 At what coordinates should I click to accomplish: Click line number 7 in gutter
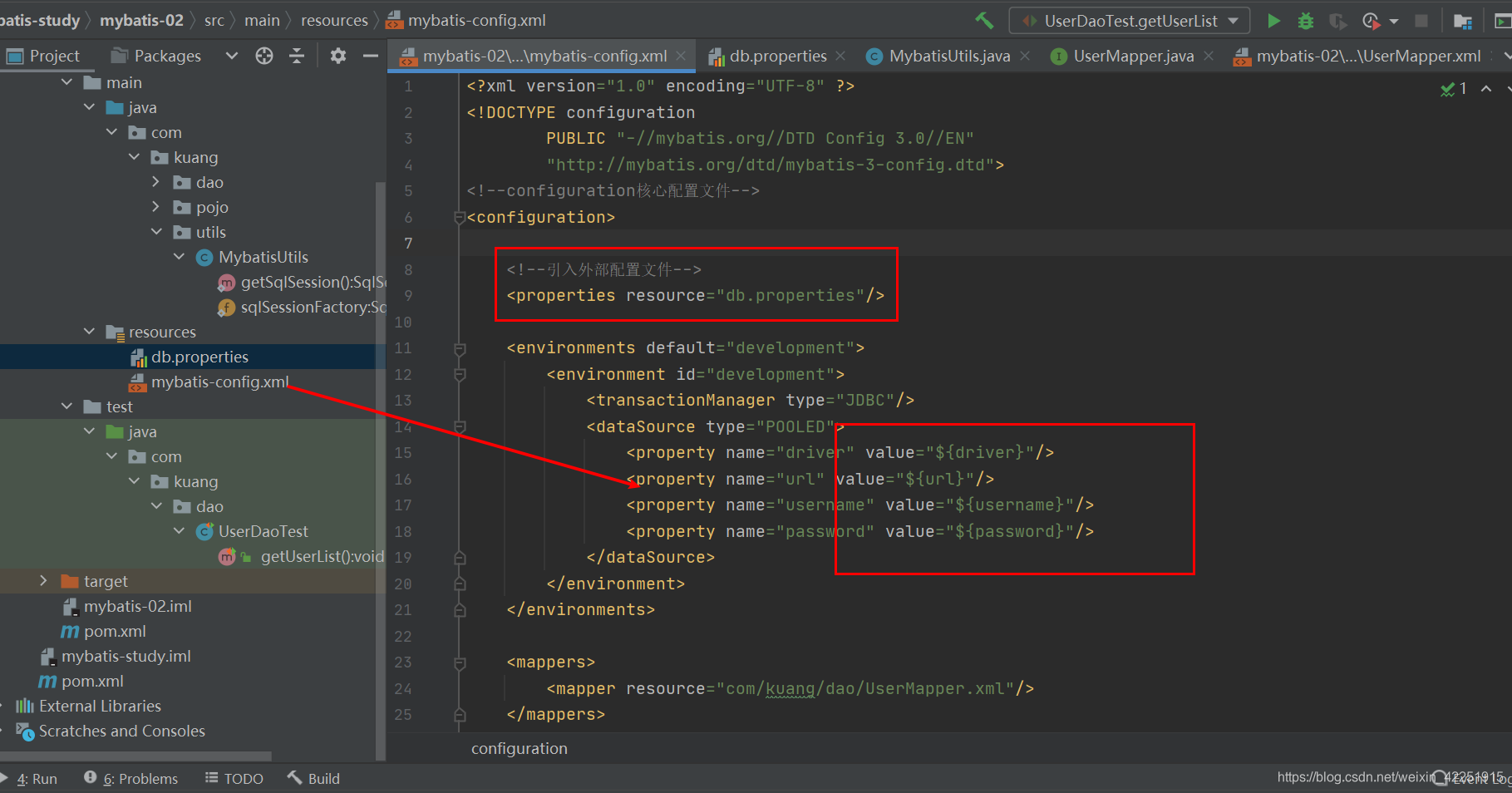pos(408,243)
